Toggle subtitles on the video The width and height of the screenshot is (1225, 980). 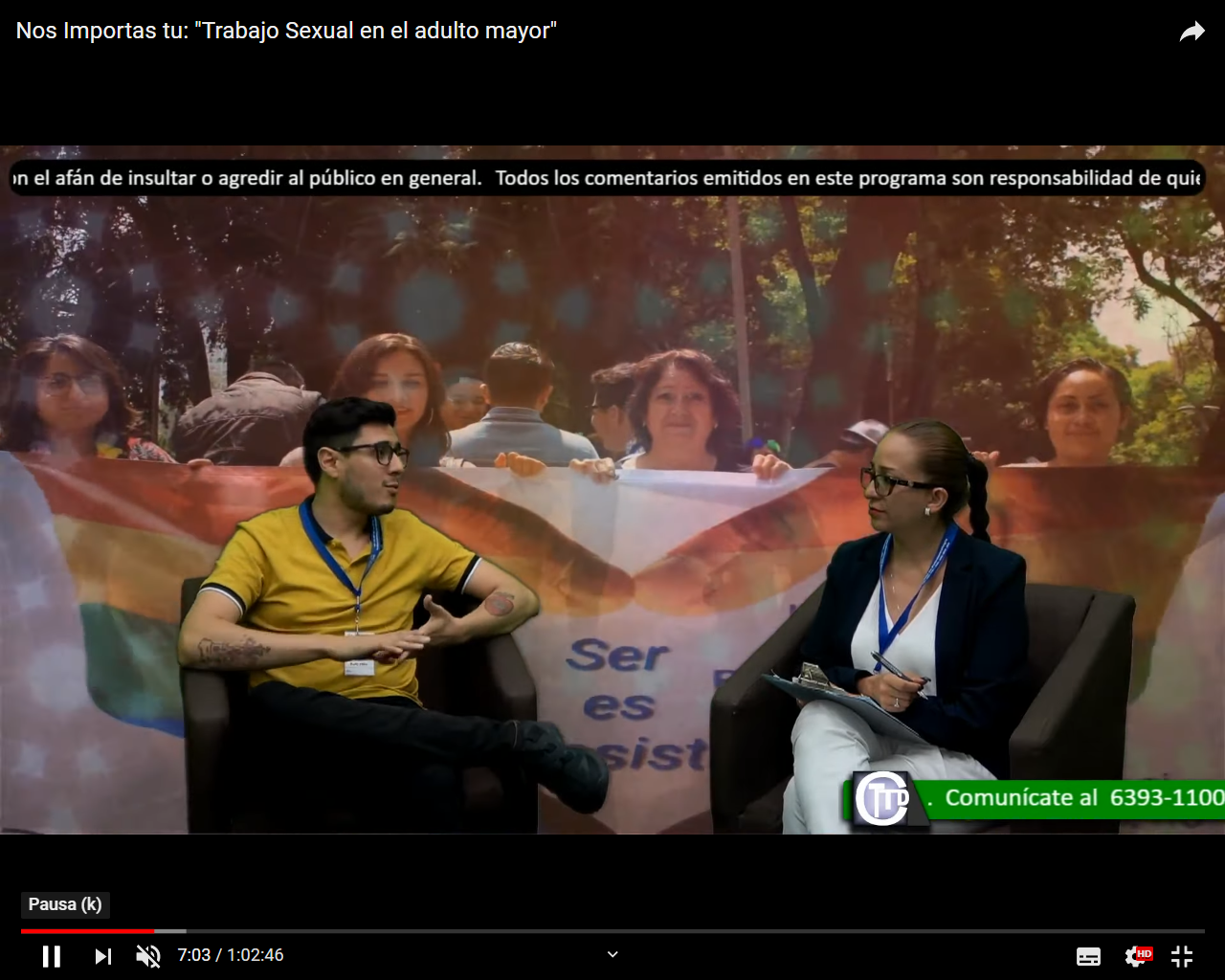pos(1088,955)
